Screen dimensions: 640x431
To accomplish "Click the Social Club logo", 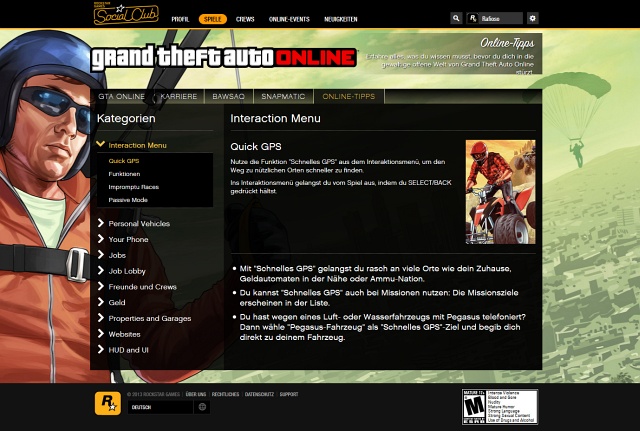I will pos(126,15).
